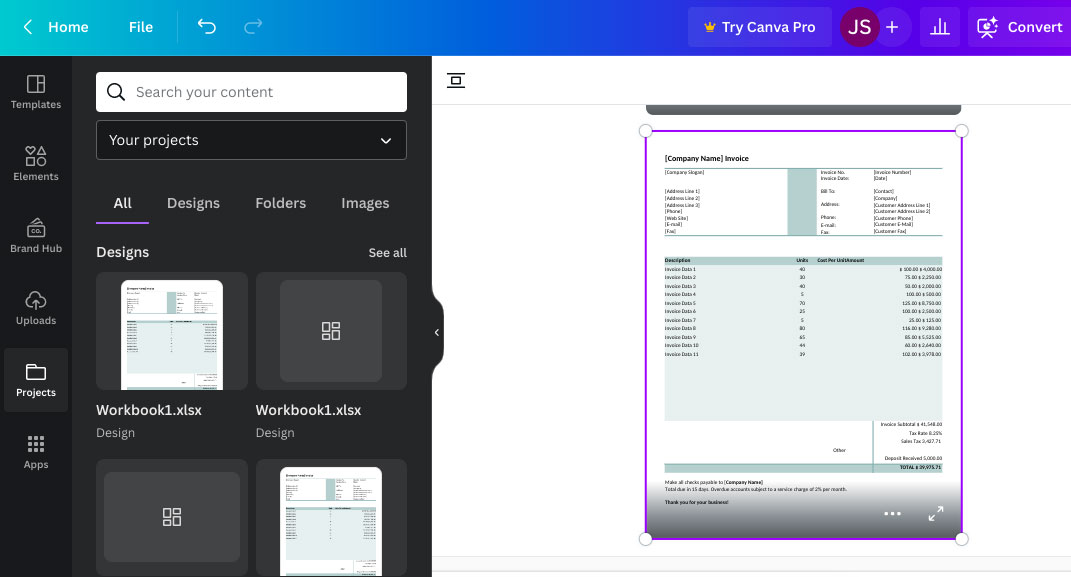Click the Redo arrow
1071x577 pixels.
tap(254, 27)
